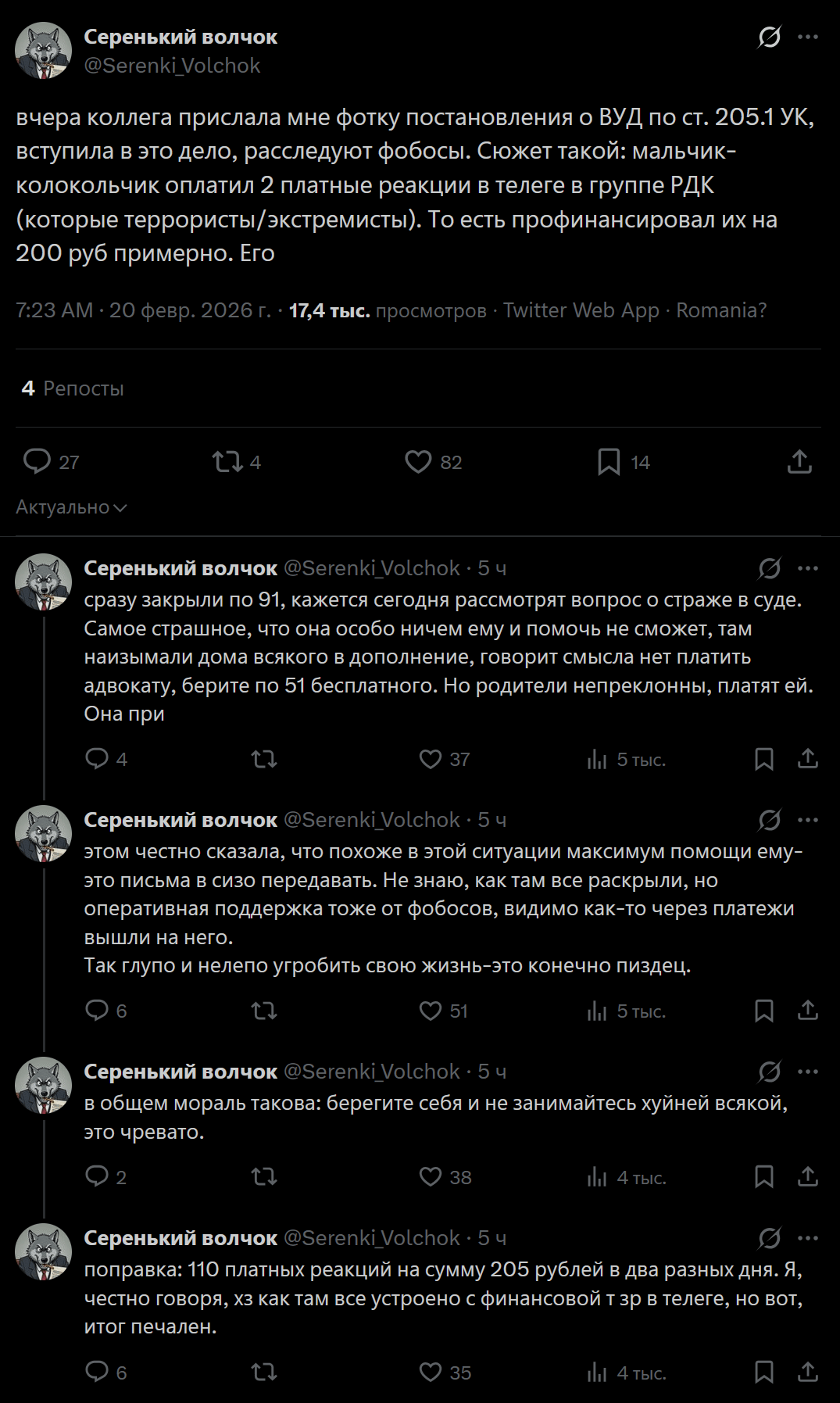Repost the main post
The height and width of the screenshot is (1403, 840).
coord(227,462)
